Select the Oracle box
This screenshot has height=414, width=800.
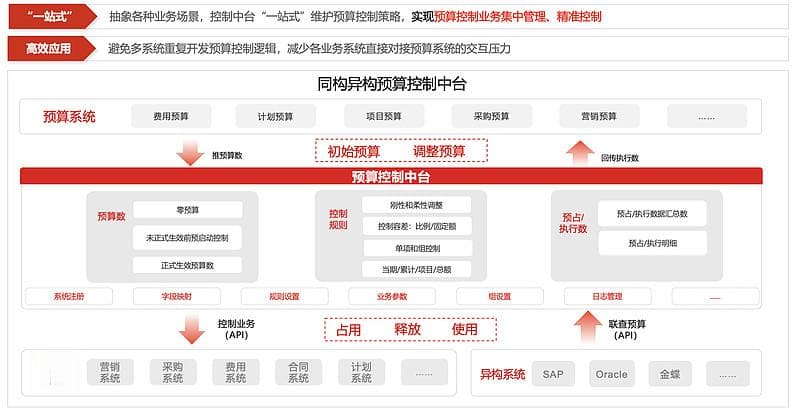(x=612, y=374)
